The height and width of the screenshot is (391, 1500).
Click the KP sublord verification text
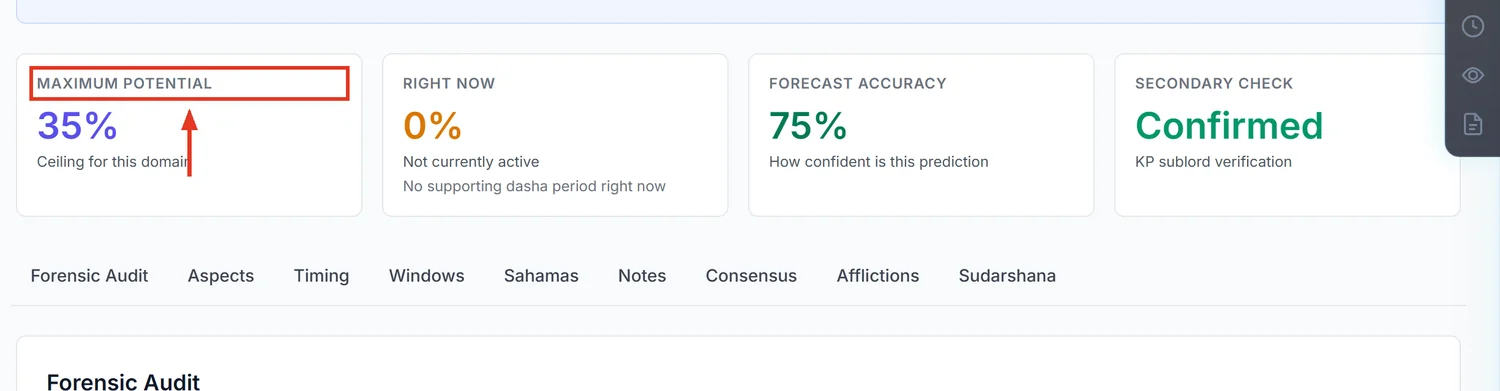(x=1213, y=162)
